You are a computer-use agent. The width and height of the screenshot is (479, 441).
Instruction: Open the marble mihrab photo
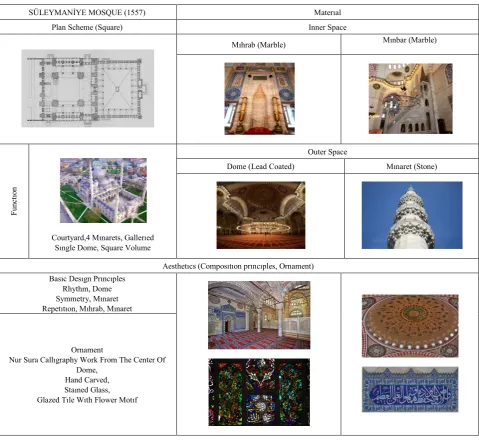click(x=259, y=99)
